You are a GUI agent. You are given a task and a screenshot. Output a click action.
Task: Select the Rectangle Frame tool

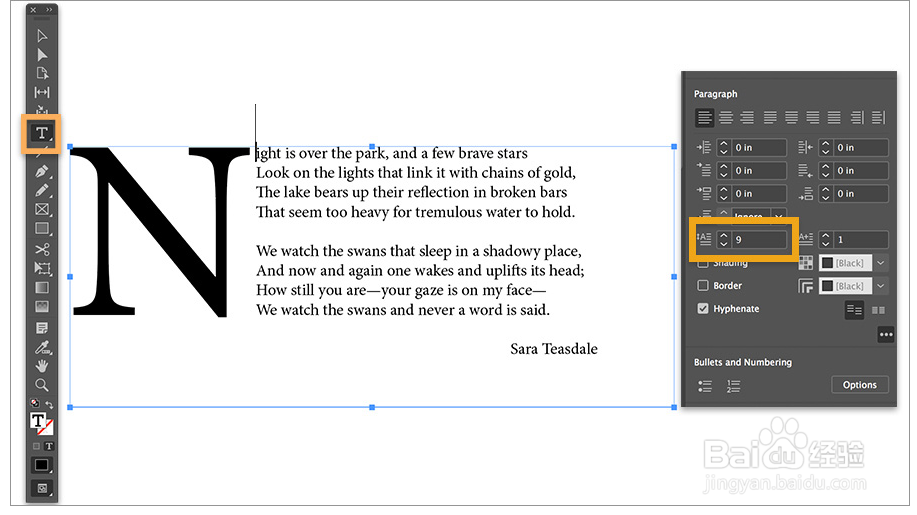click(x=42, y=209)
